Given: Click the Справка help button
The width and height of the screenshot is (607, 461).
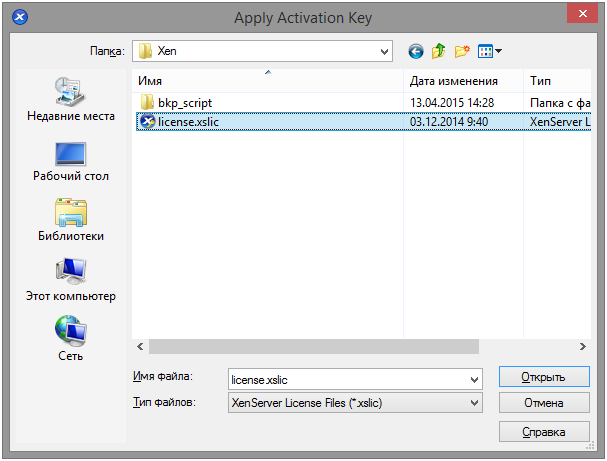Looking at the screenshot, I should coord(544,432).
